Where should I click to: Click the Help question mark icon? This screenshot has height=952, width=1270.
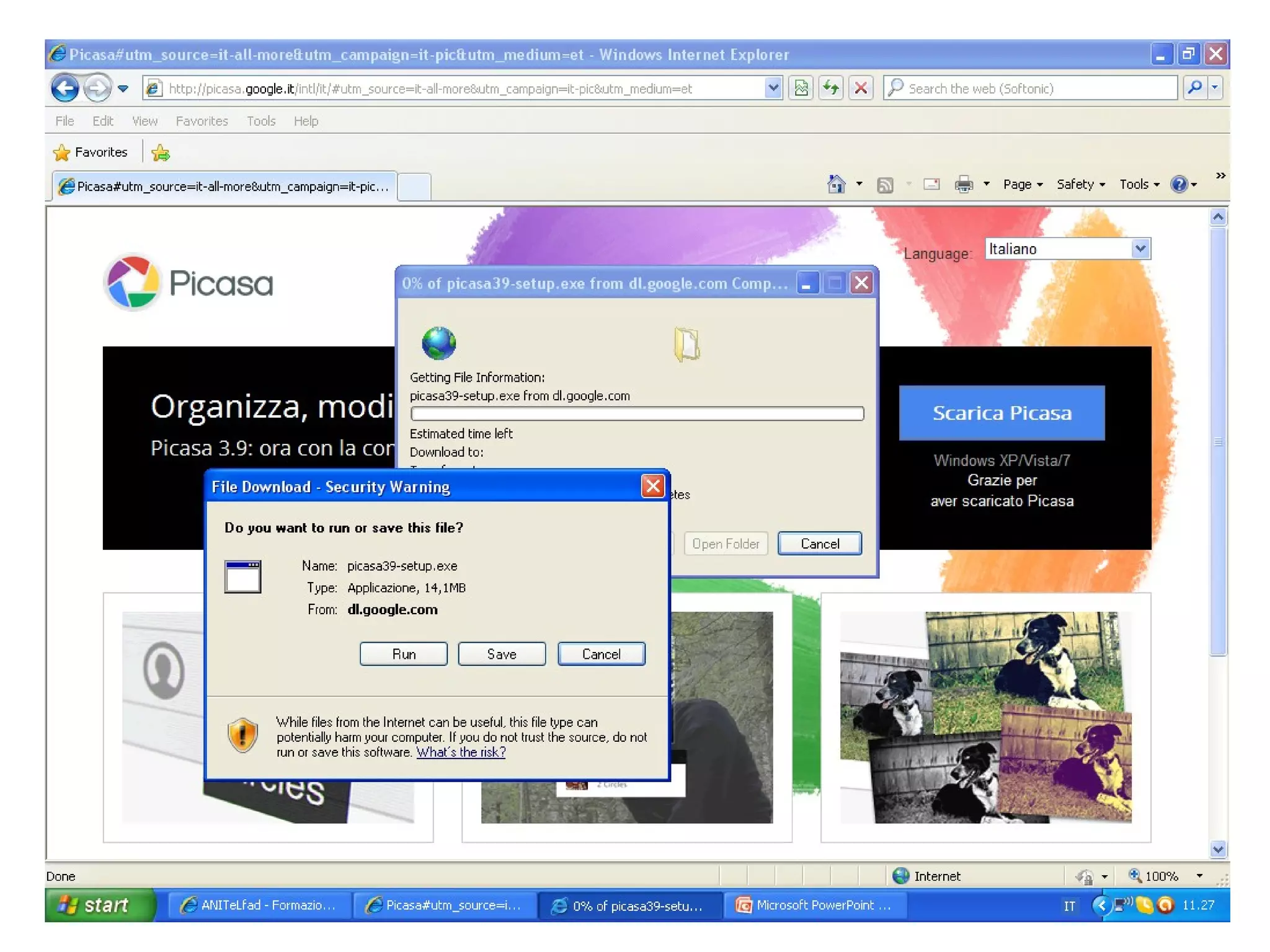point(1178,184)
